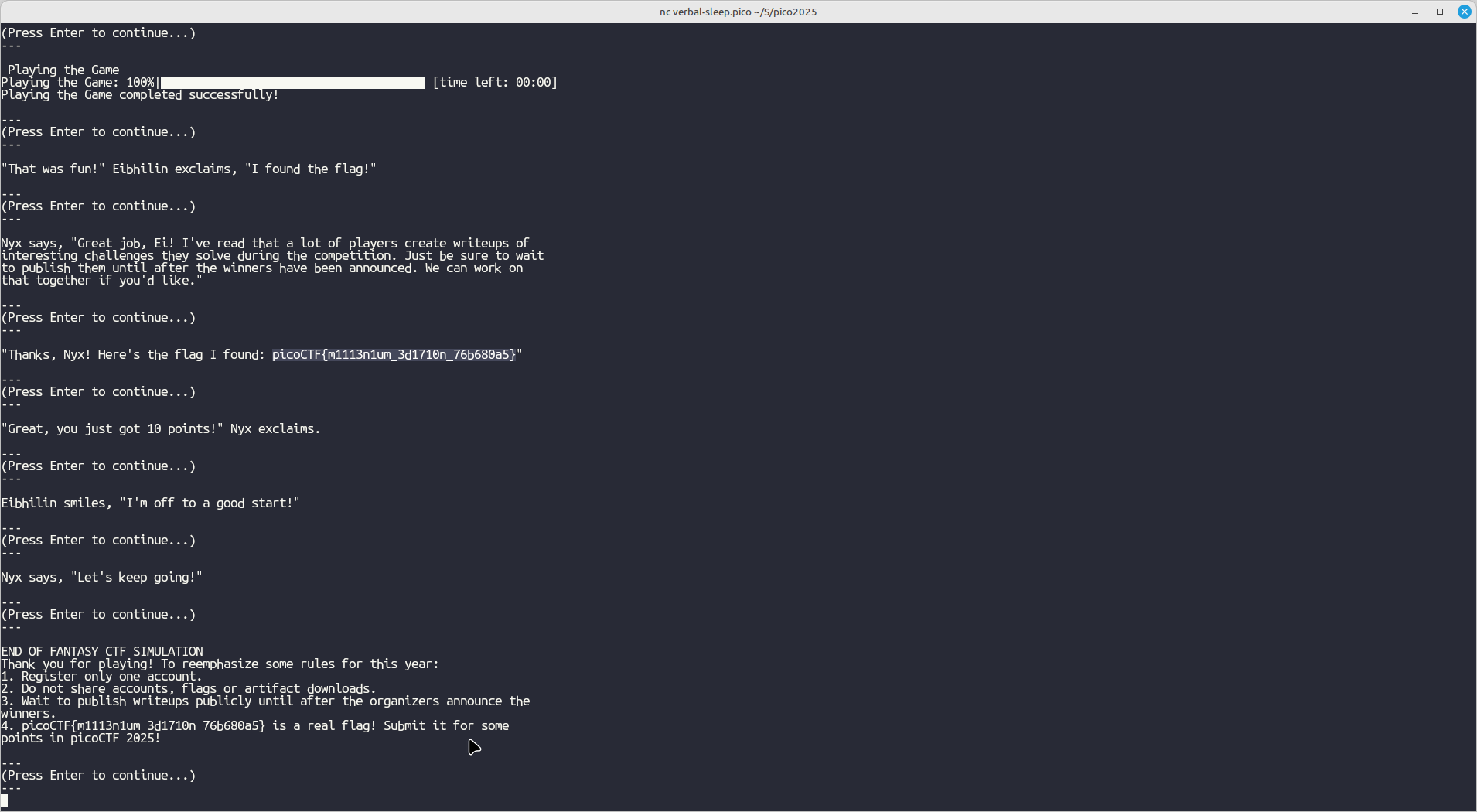Viewport: 1477px width, 812px height.
Task: Click rule "Do not share accounts, flags"
Action: (189, 689)
